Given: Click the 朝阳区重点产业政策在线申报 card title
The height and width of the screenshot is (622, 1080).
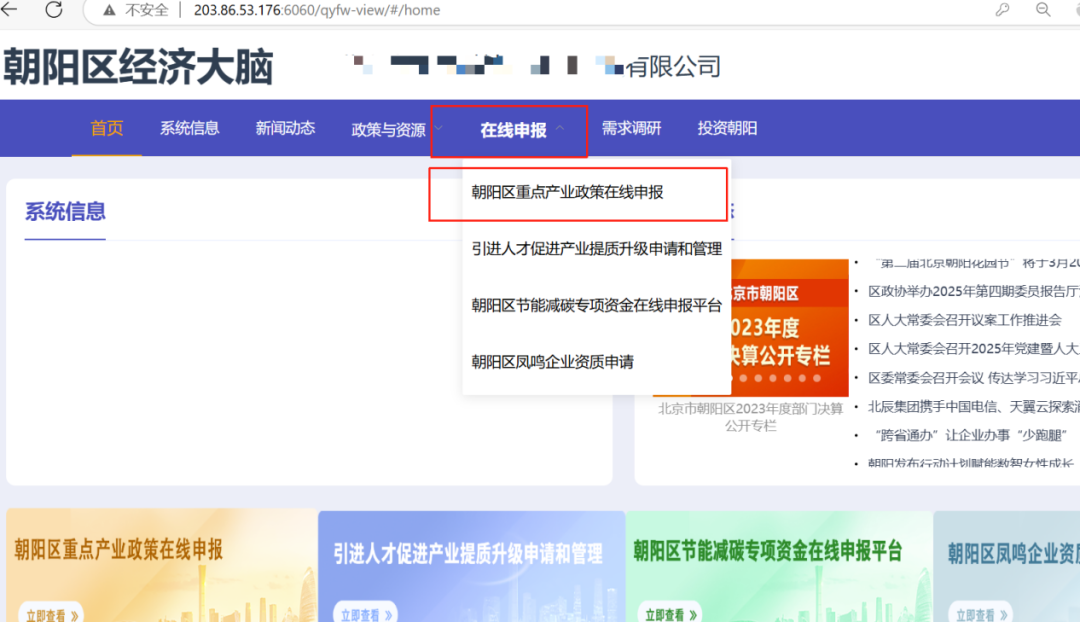Looking at the screenshot, I should [118, 550].
